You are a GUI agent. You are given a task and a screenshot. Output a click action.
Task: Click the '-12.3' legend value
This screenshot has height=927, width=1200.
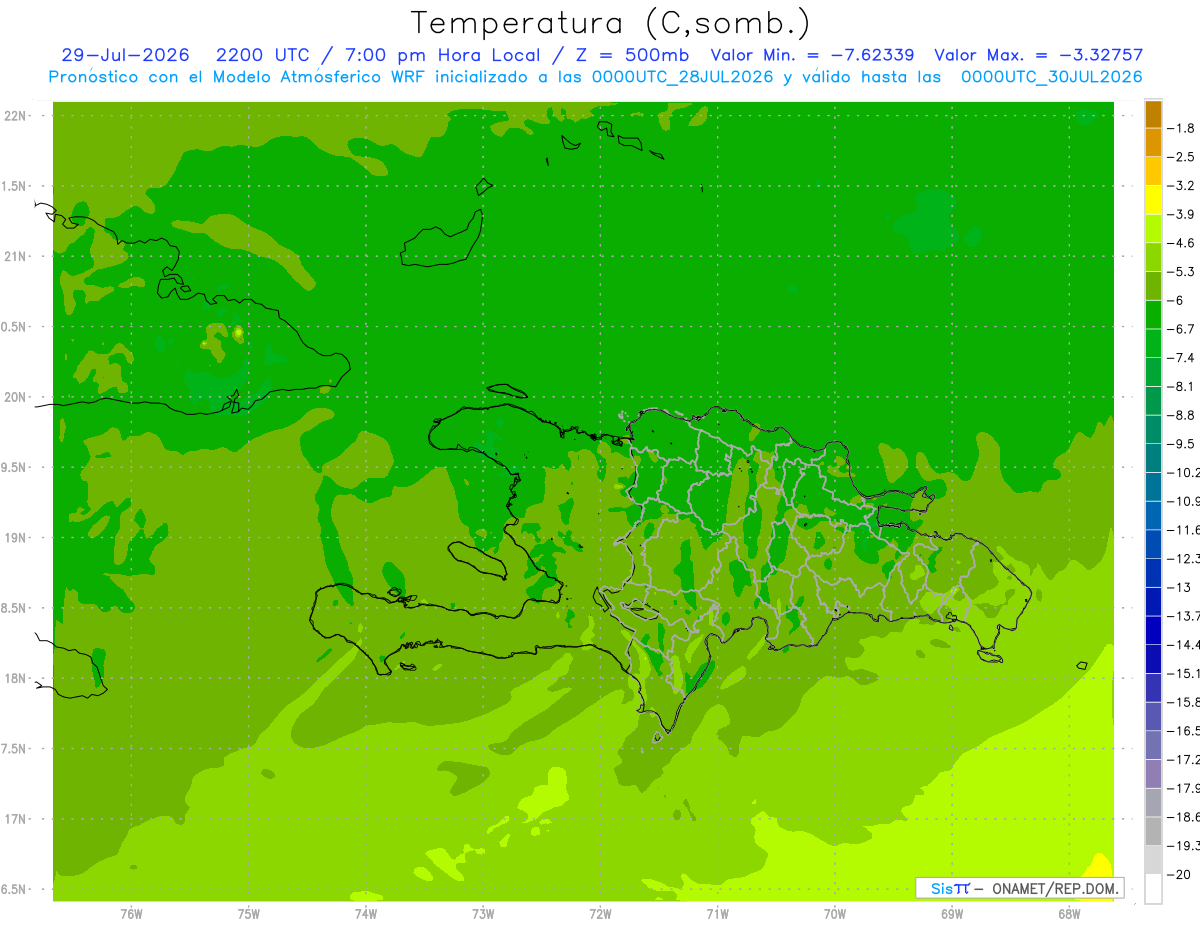pyautogui.click(x=1183, y=559)
